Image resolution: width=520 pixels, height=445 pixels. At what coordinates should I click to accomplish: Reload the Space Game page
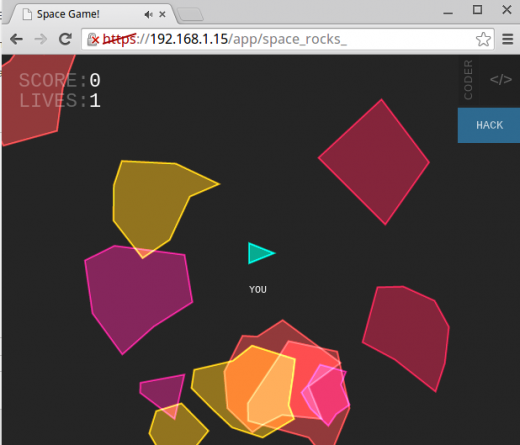[65, 39]
